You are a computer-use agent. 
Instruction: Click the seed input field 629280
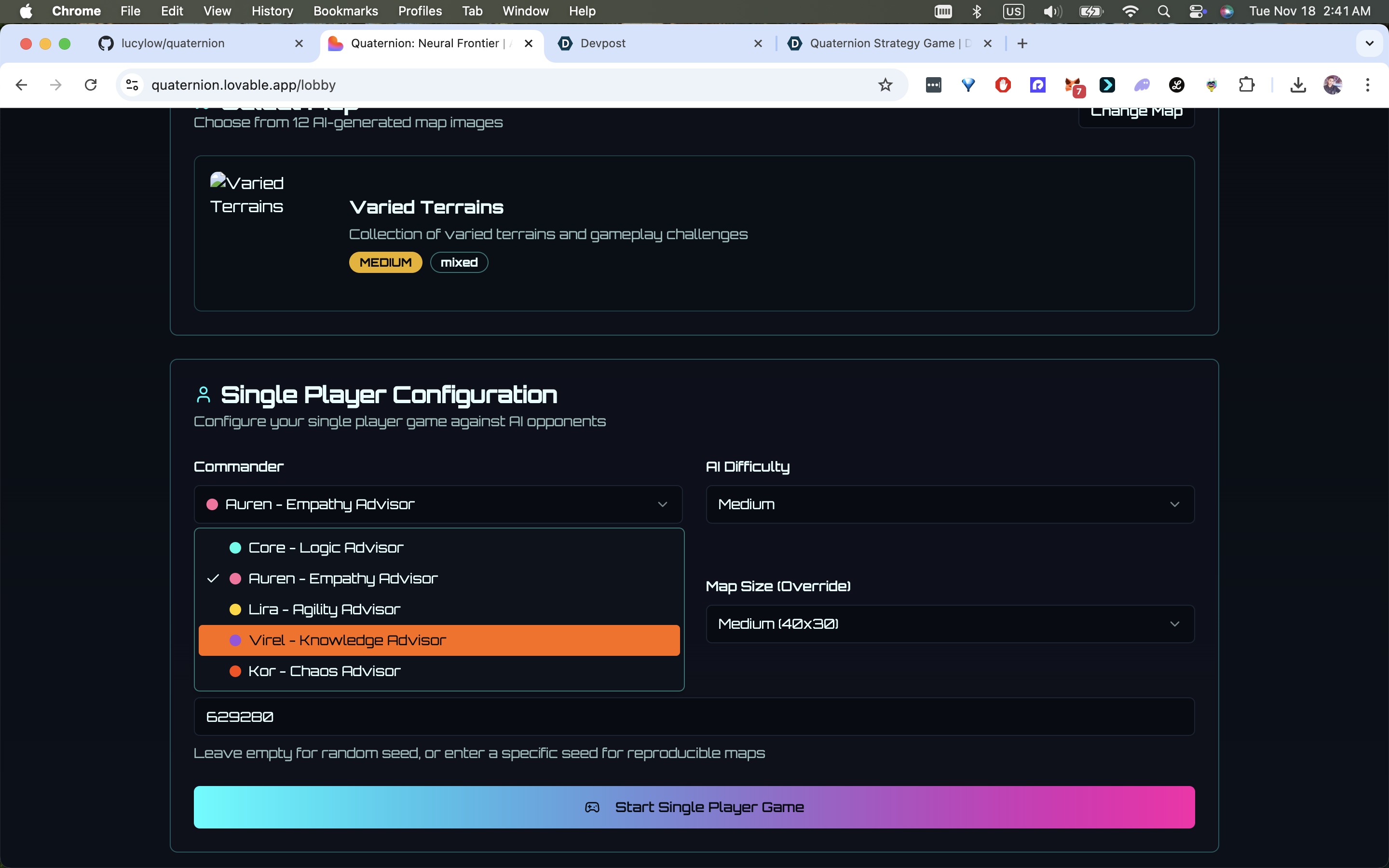click(x=694, y=717)
